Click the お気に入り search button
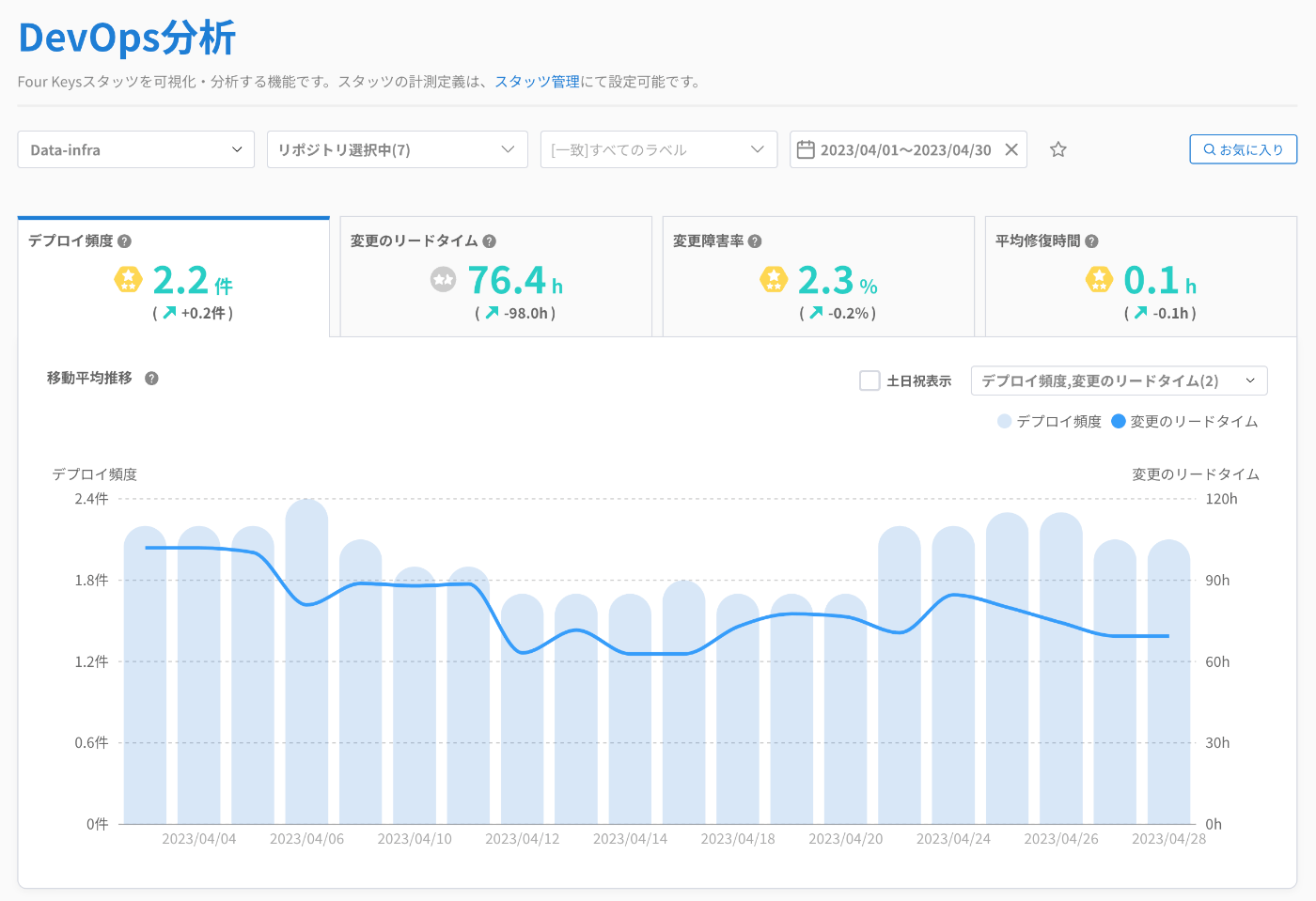The width and height of the screenshot is (1316, 901). click(1243, 149)
